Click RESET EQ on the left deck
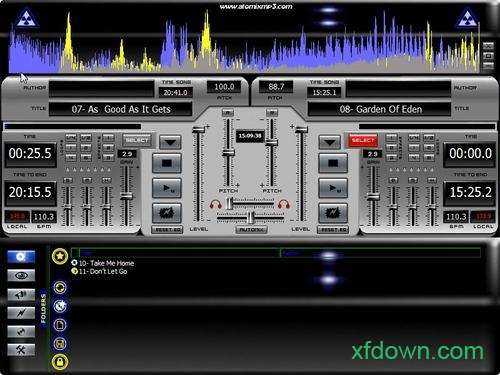The width and height of the screenshot is (500, 375). point(167,230)
